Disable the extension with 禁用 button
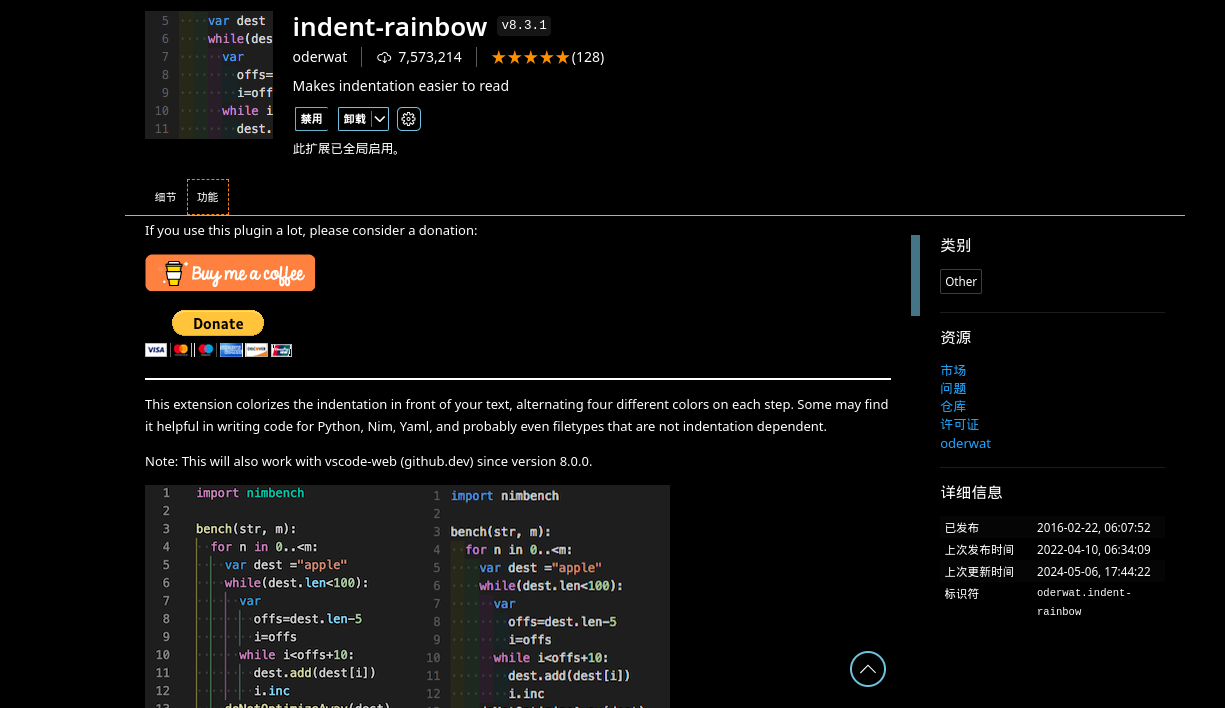This screenshot has height=708, width=1225. pyautogui.click(x=311, y=118)
